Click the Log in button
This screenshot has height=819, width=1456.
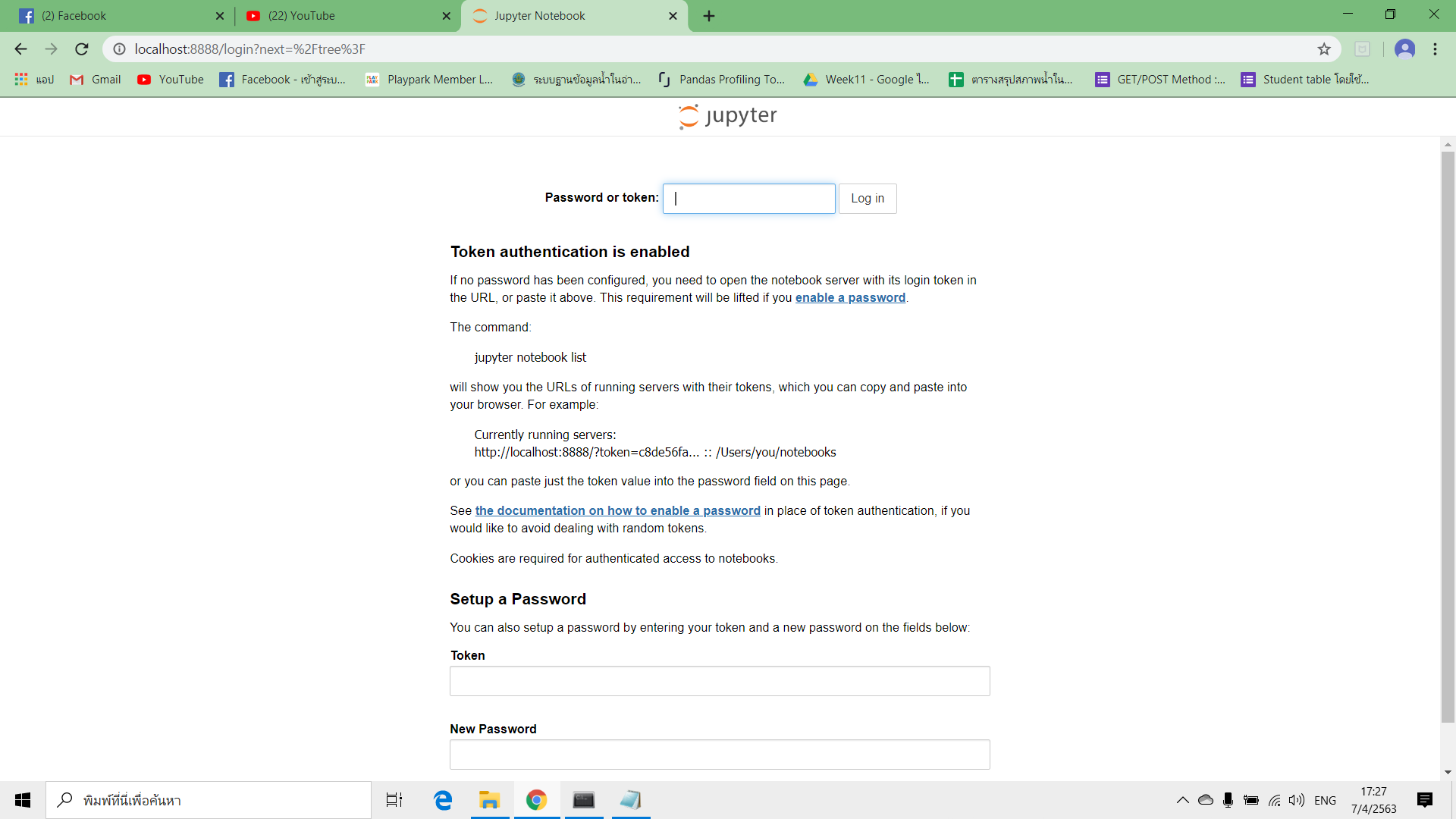(867, 199)
